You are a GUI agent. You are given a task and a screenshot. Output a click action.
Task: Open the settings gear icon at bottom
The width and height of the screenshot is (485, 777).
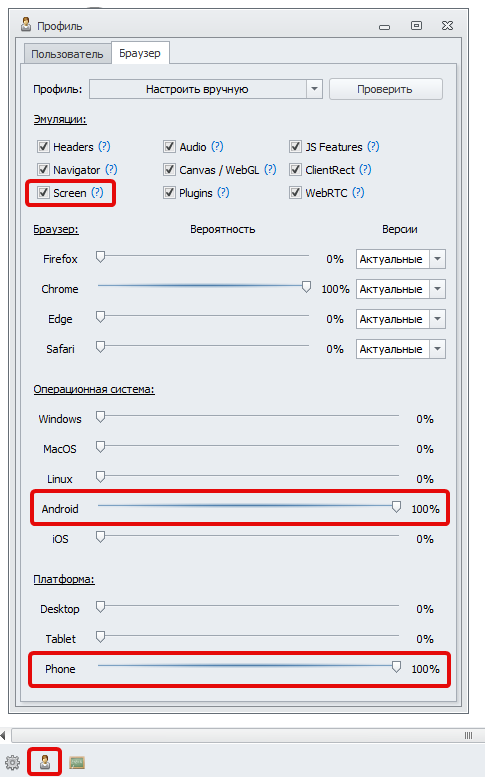tap(12, 762)
